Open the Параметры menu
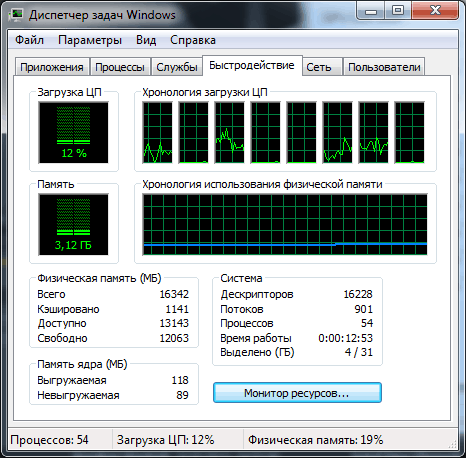 [90, 40]
